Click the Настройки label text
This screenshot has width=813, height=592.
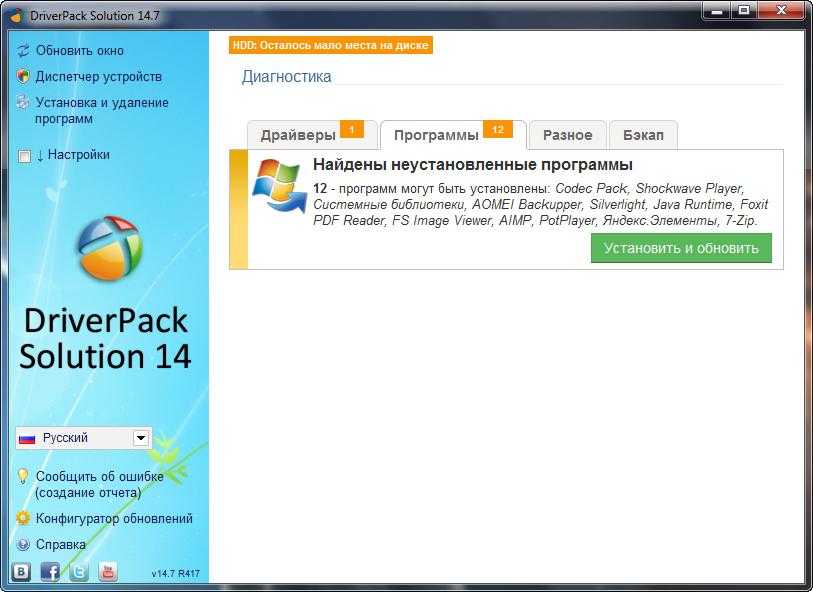pos(79,154)
